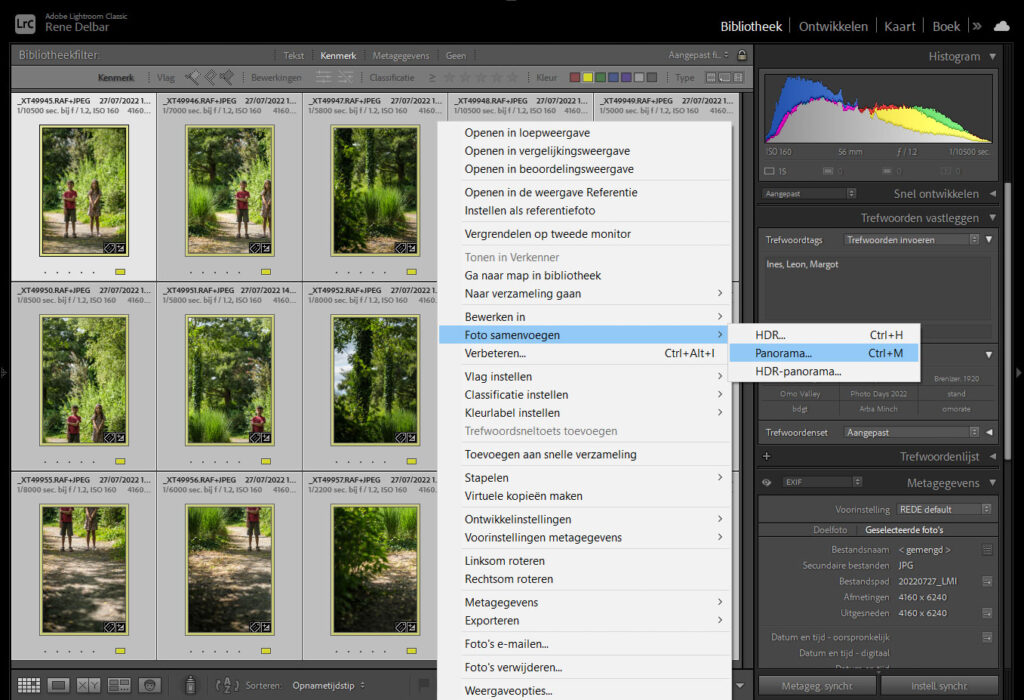Select the Geselecteerde foto's mode
The height and width of the screenshot is (700, 1024).
coord(904,530)
